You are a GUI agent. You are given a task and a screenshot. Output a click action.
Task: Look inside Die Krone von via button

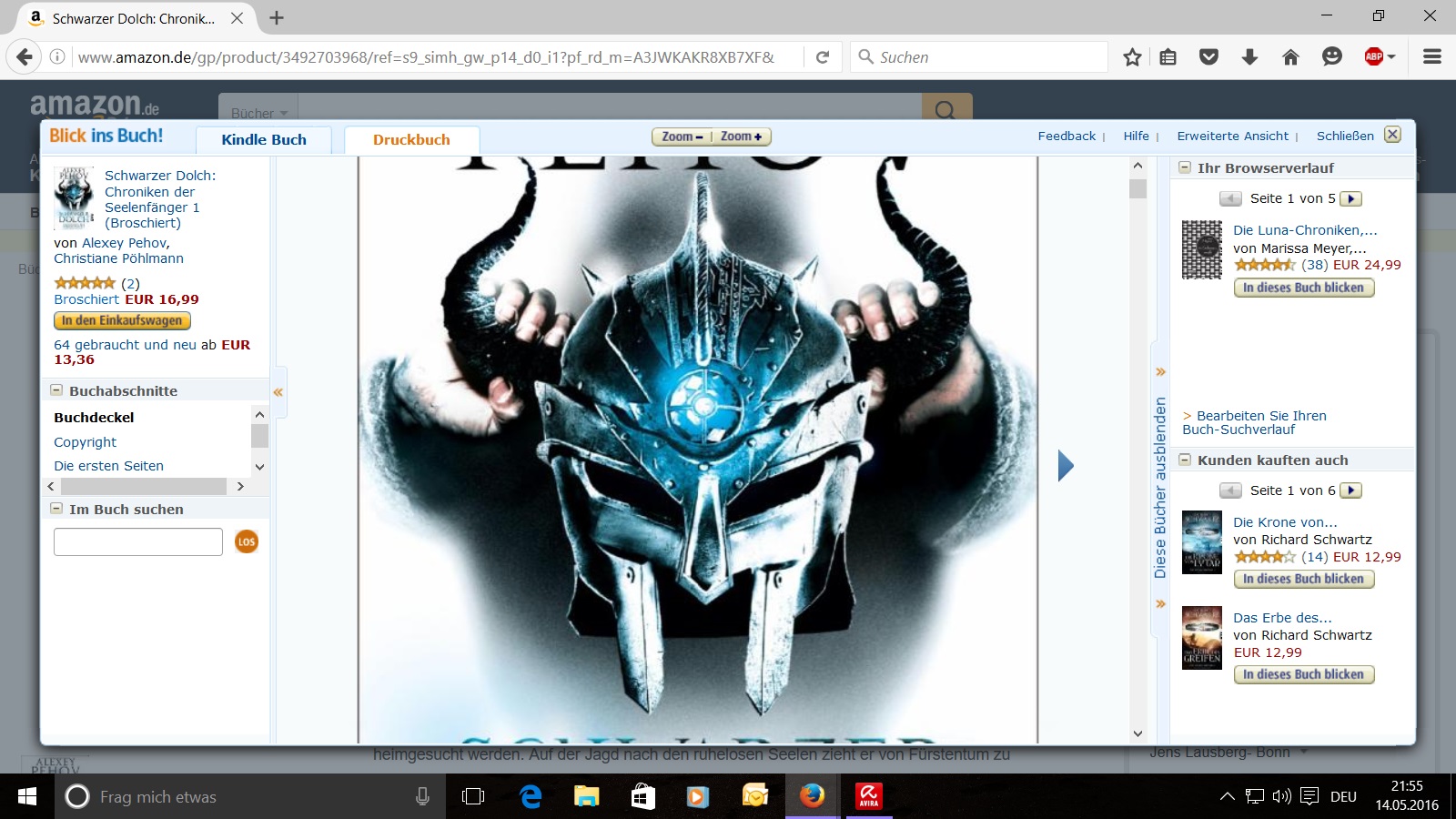coord(1303,579)
